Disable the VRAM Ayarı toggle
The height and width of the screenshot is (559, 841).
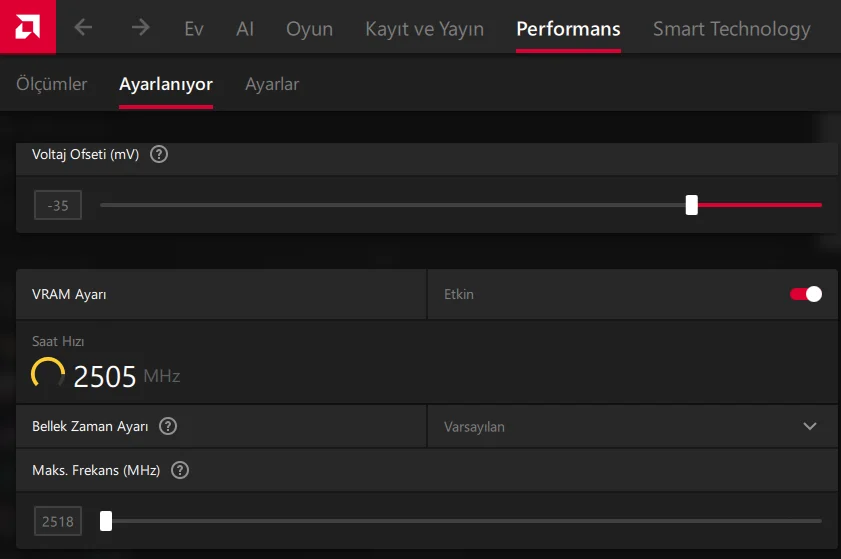point(805,294)
